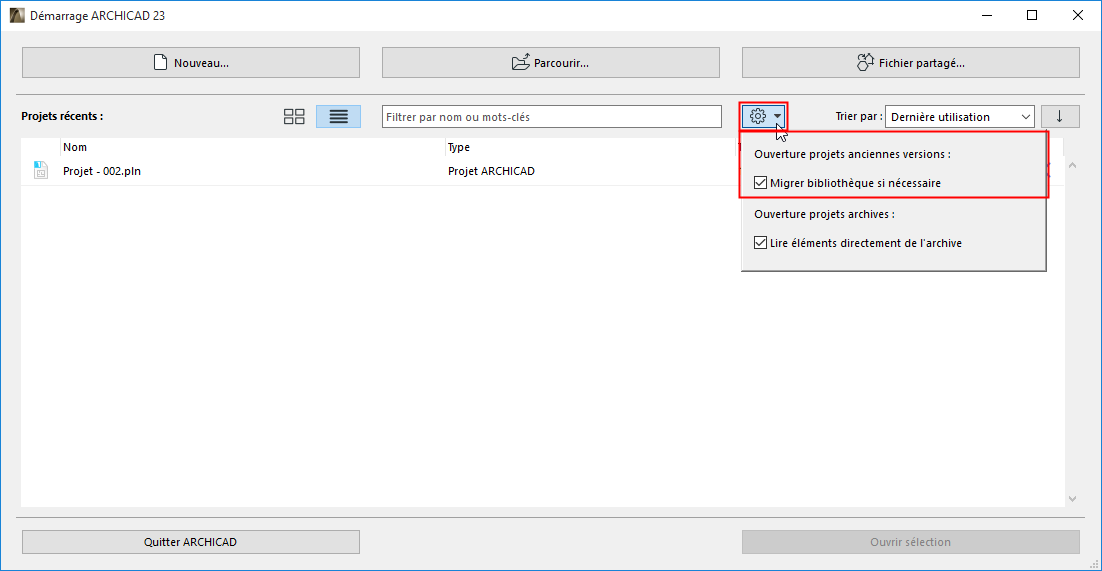Focus the Filtrer par nom ou mots-clés field

click(x=552, y=117)
